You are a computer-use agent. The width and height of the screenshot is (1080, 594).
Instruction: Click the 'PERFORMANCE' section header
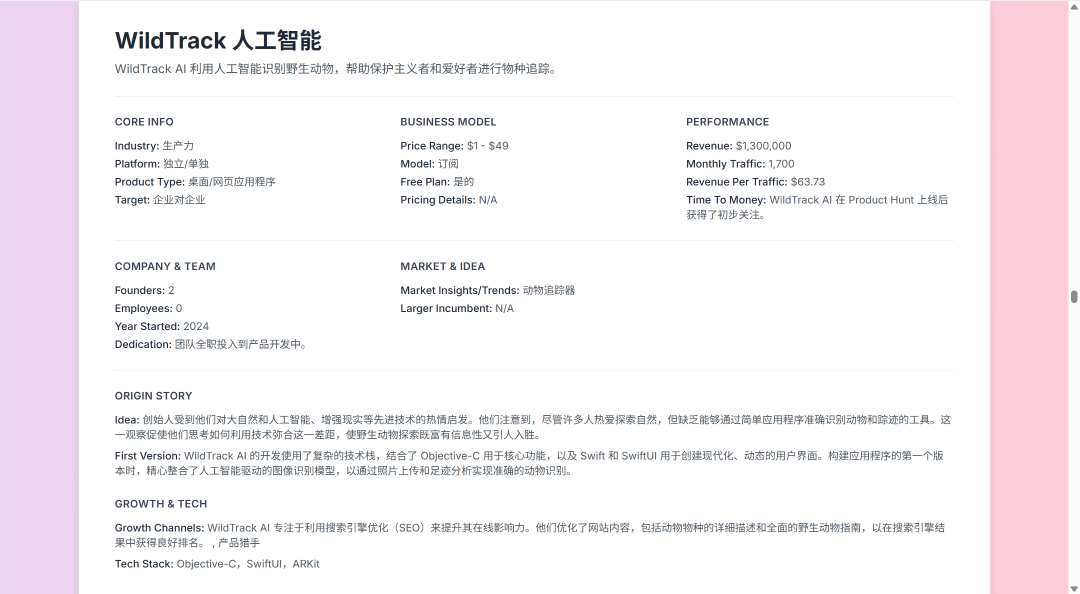tap(727, 122)
